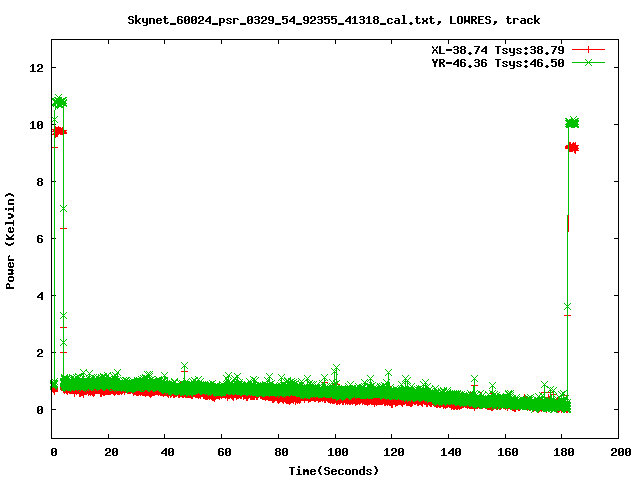Click green cal-on data cluster at the track start
This screenshot has width=640, height=480.
click(59, 102)
